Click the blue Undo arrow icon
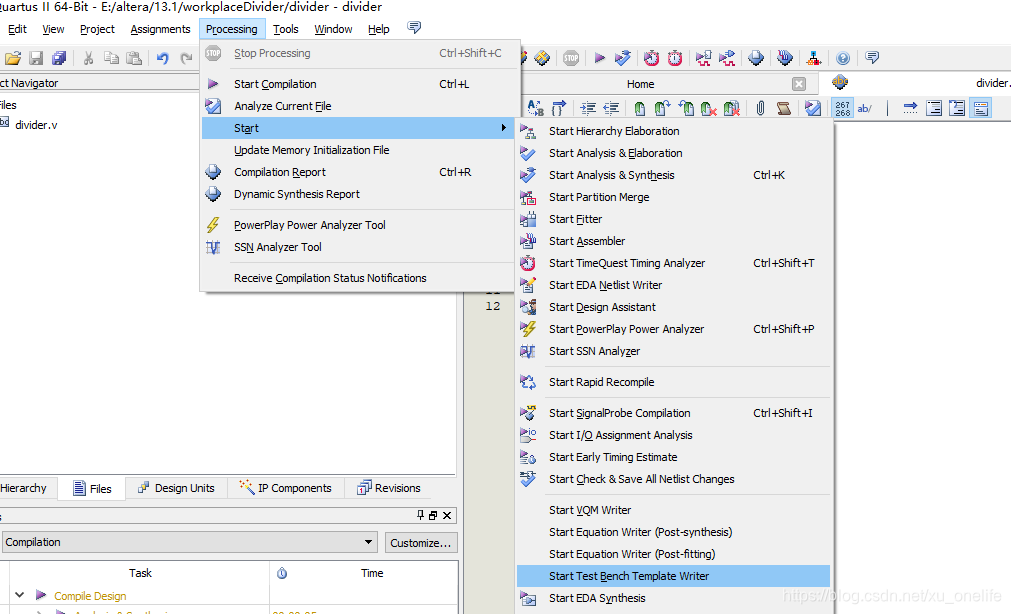1011x614 pixels. coord(162,58)
